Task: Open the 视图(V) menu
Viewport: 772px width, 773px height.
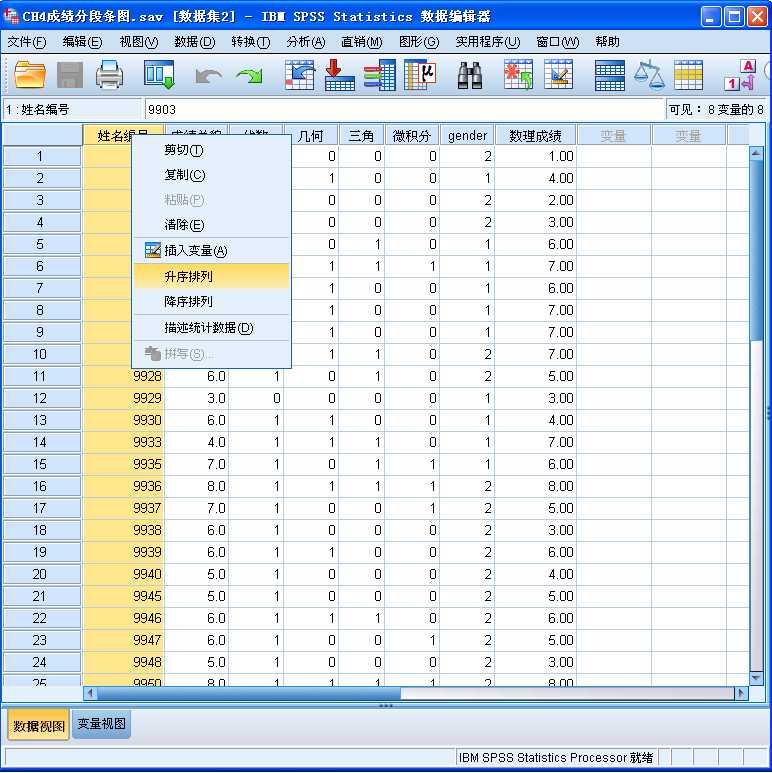Action: coord(139,42)
